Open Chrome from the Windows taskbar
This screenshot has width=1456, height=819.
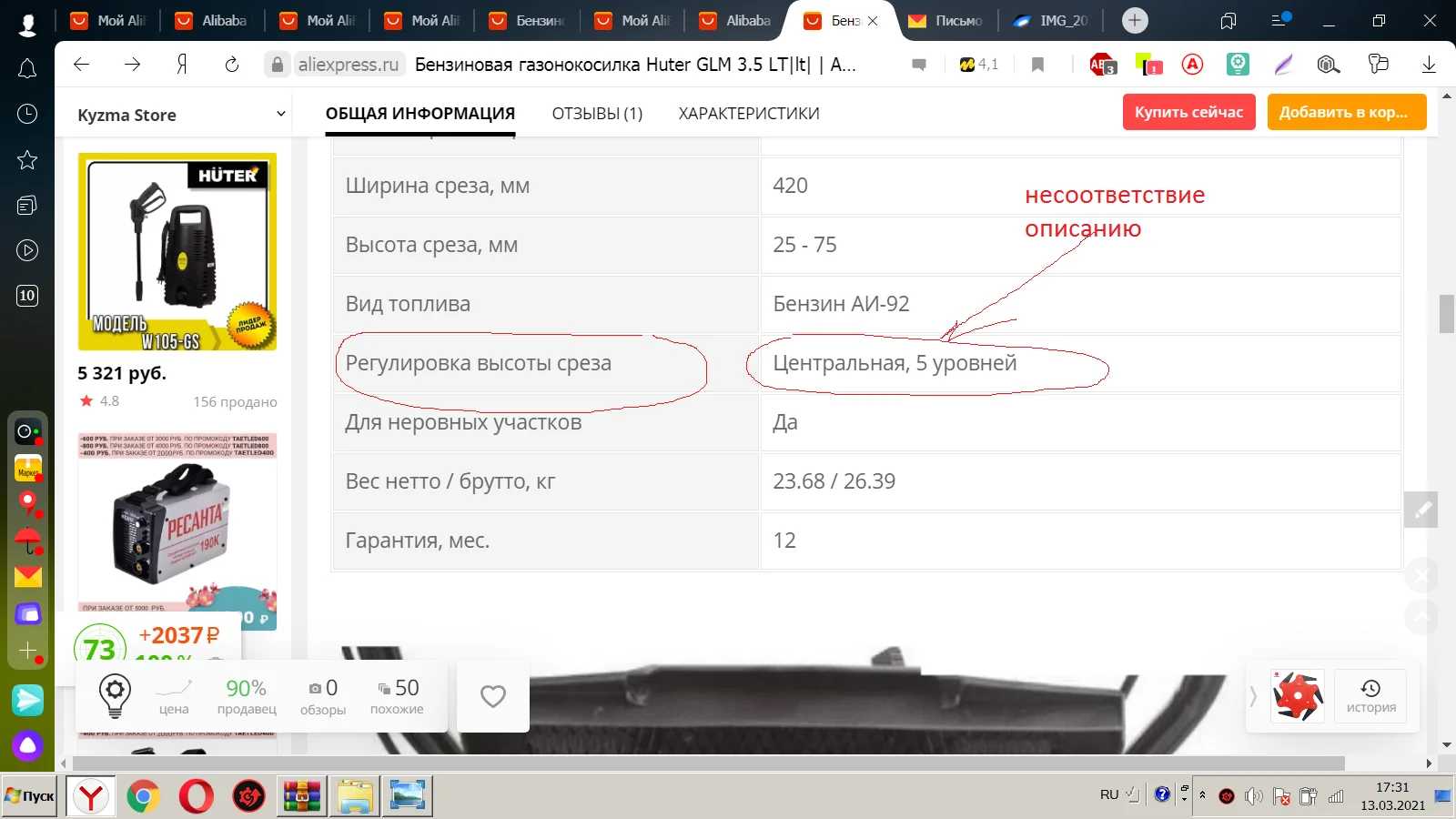(x=143, y=796)
